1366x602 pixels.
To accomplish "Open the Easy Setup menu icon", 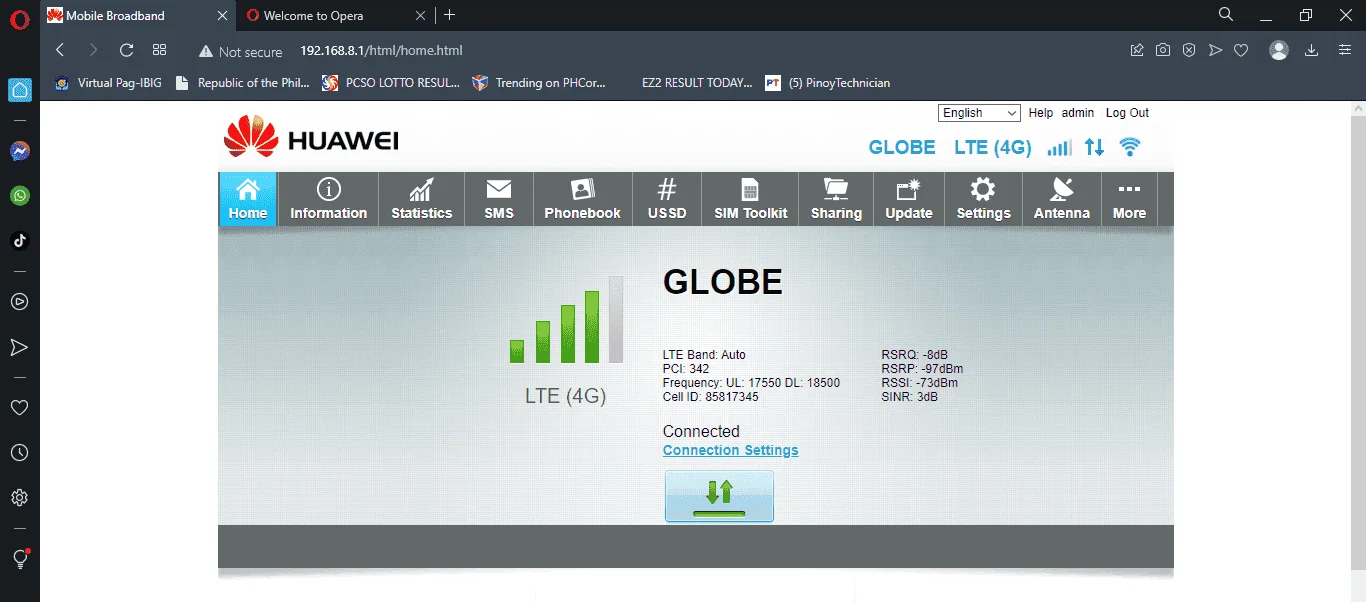I will [x=1345, y=50].
